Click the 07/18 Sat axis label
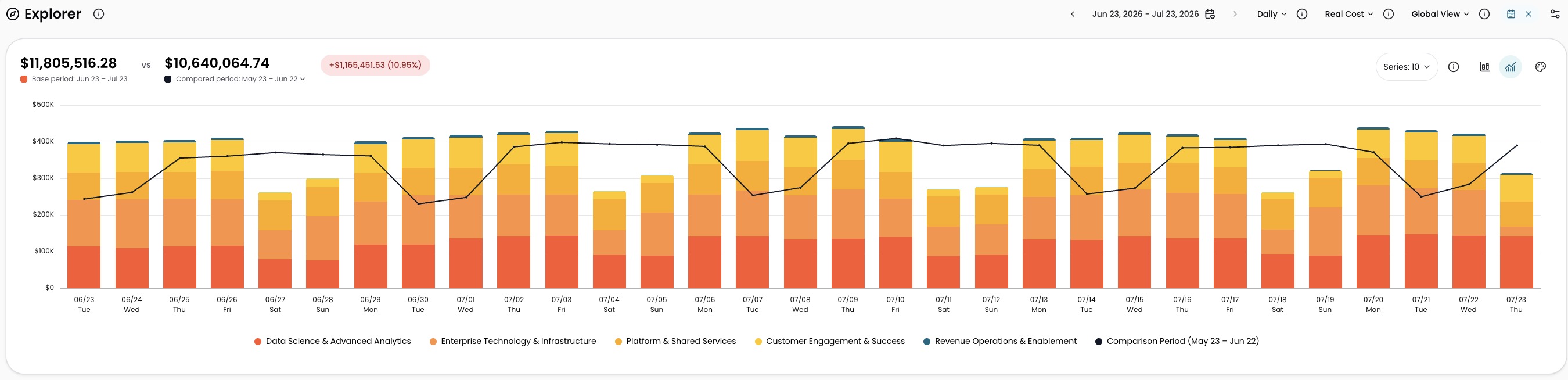This screenshot has width=1568, height=380. tap(1278, 304)
